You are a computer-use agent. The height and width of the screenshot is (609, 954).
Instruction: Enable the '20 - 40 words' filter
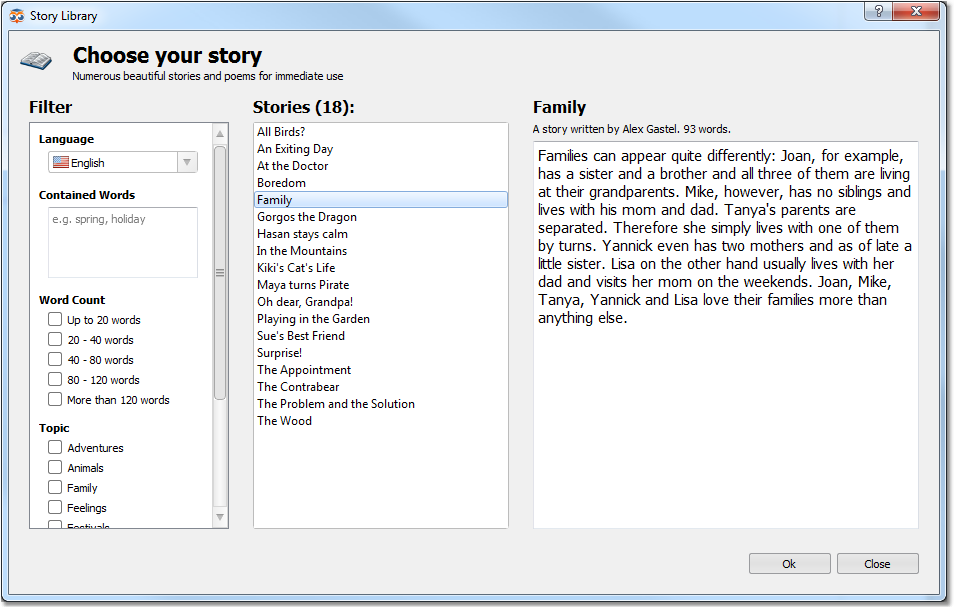pyautogui.click(x=55, y=339)
